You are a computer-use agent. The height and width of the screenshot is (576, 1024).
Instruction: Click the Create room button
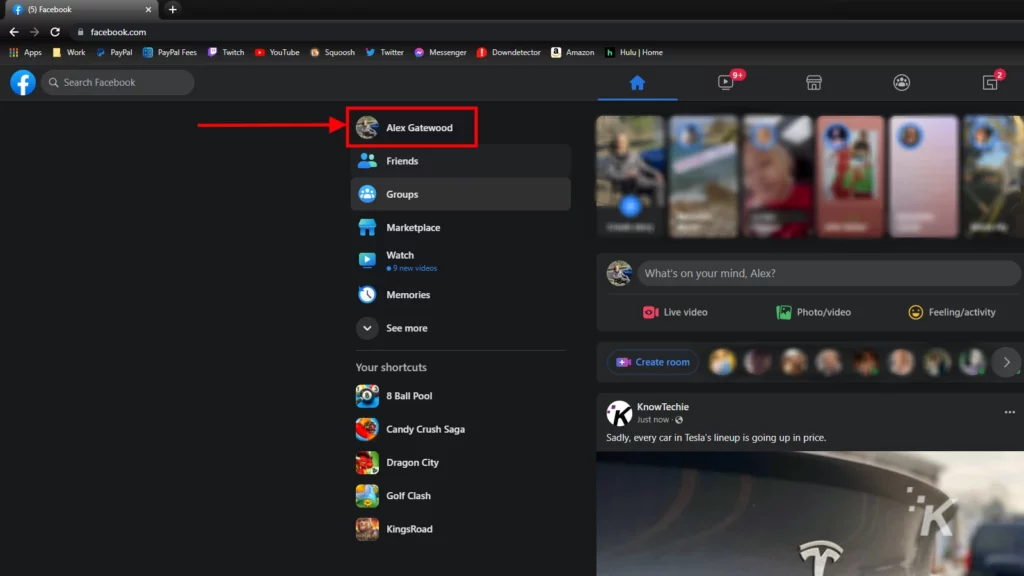tap(653, 362)
